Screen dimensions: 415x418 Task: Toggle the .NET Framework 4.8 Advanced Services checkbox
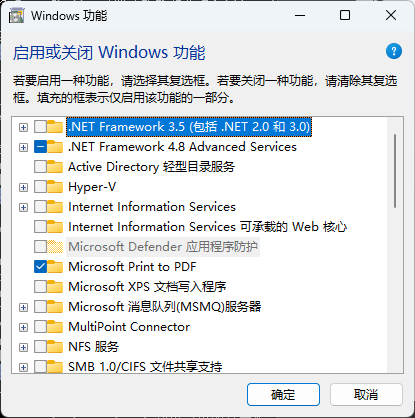pyautogui.click(x=40, y=147)
